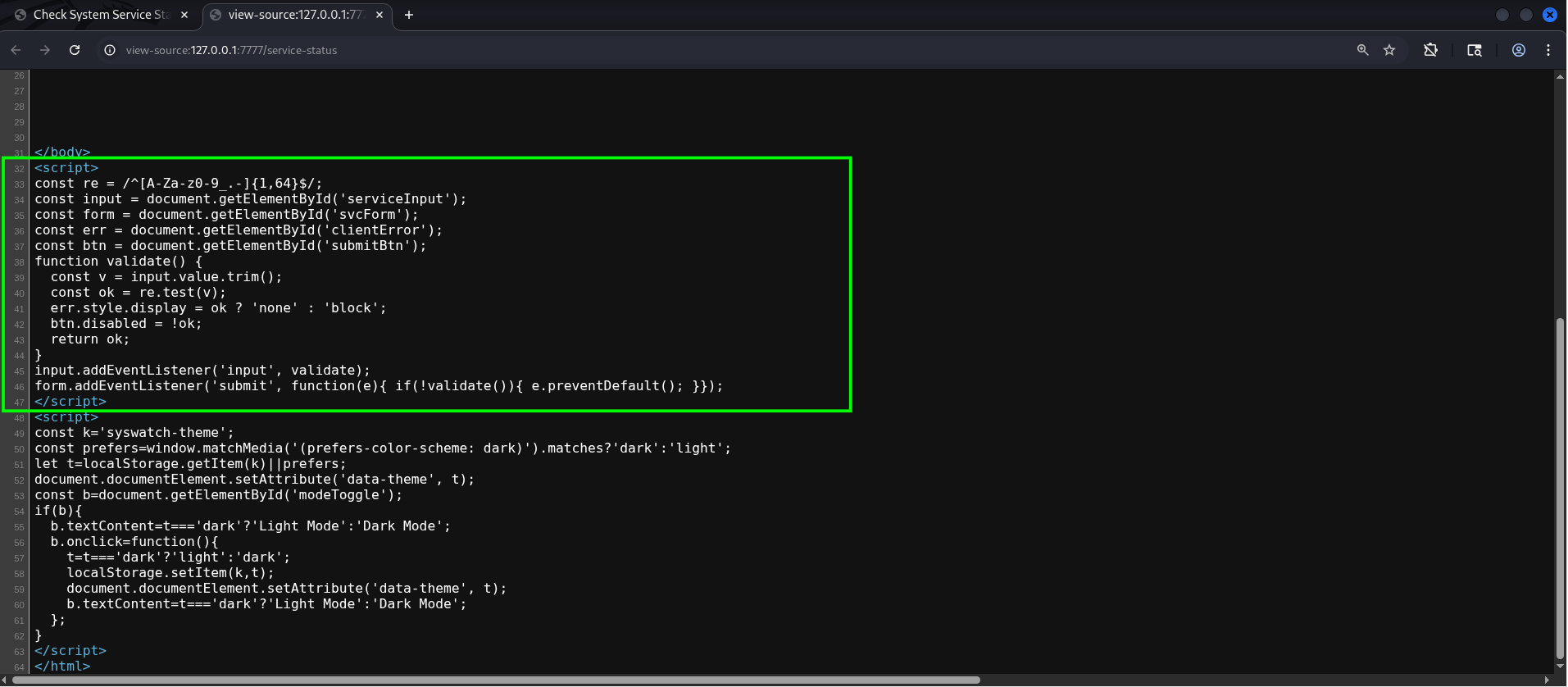The image size is (1568, 687).
Task: Click left arrow of horizontal scrollbar
Action: pos(6,680)
